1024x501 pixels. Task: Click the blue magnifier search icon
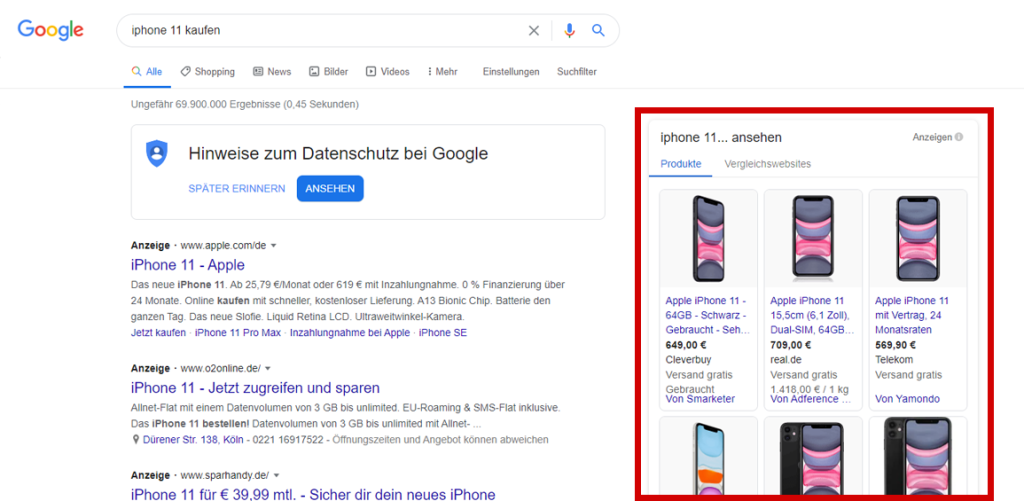[598, 31]
